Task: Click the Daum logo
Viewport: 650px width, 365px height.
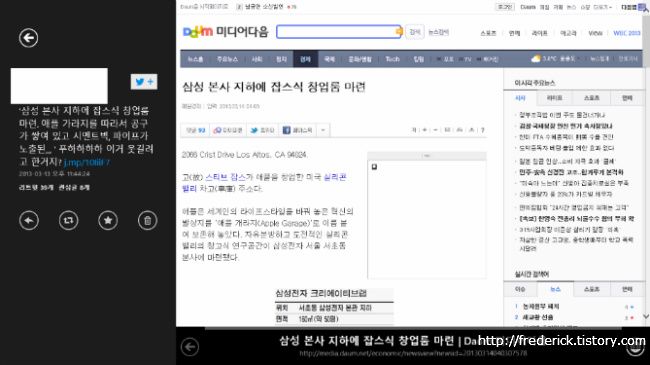Action: tap(198, 32)
